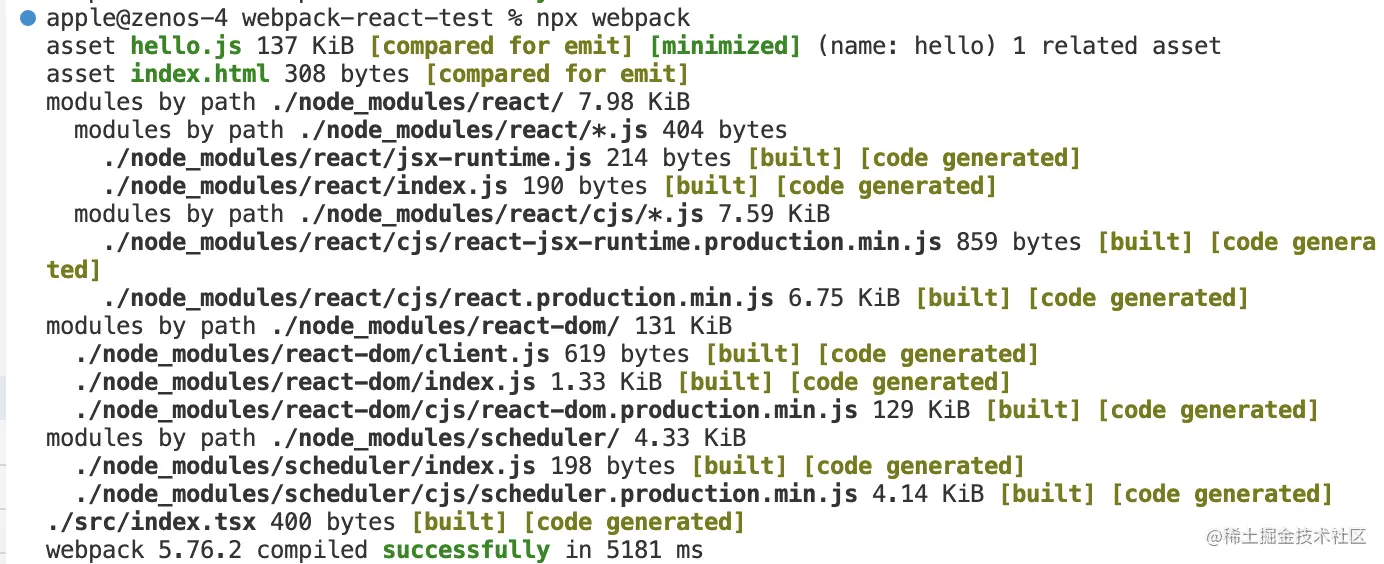This screenshot has height=564, width=1384.
Task: Click the '[minimized]' tag on hello.js line
Action: pos(725,46)
